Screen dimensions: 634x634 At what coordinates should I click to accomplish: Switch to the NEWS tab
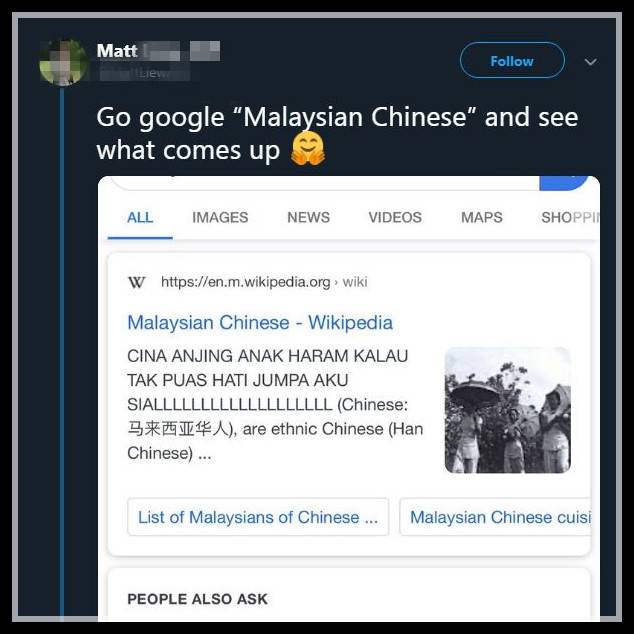point(309,218)
